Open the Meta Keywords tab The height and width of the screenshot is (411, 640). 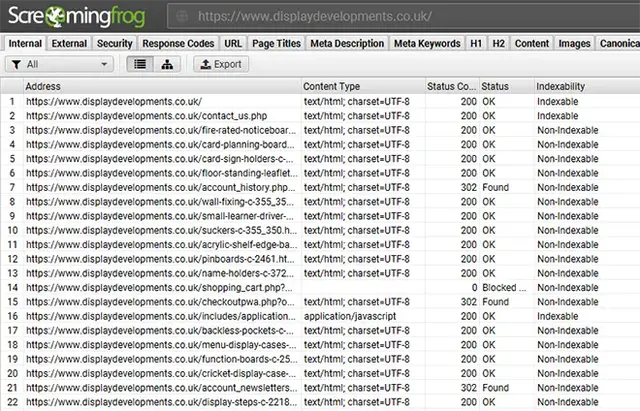click(427, 43)
